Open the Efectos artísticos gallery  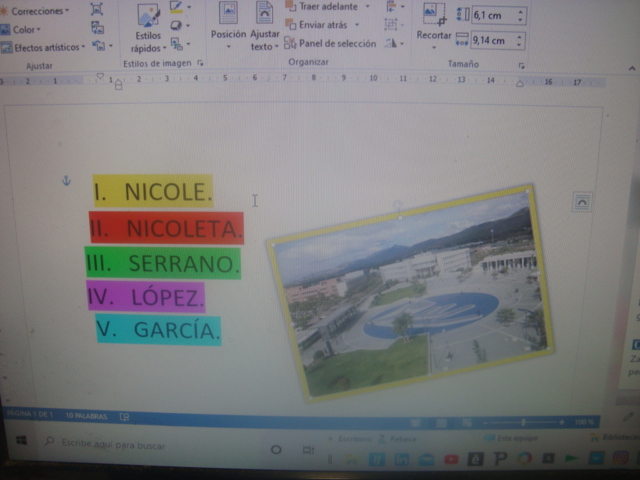click(x=43, y=47)
